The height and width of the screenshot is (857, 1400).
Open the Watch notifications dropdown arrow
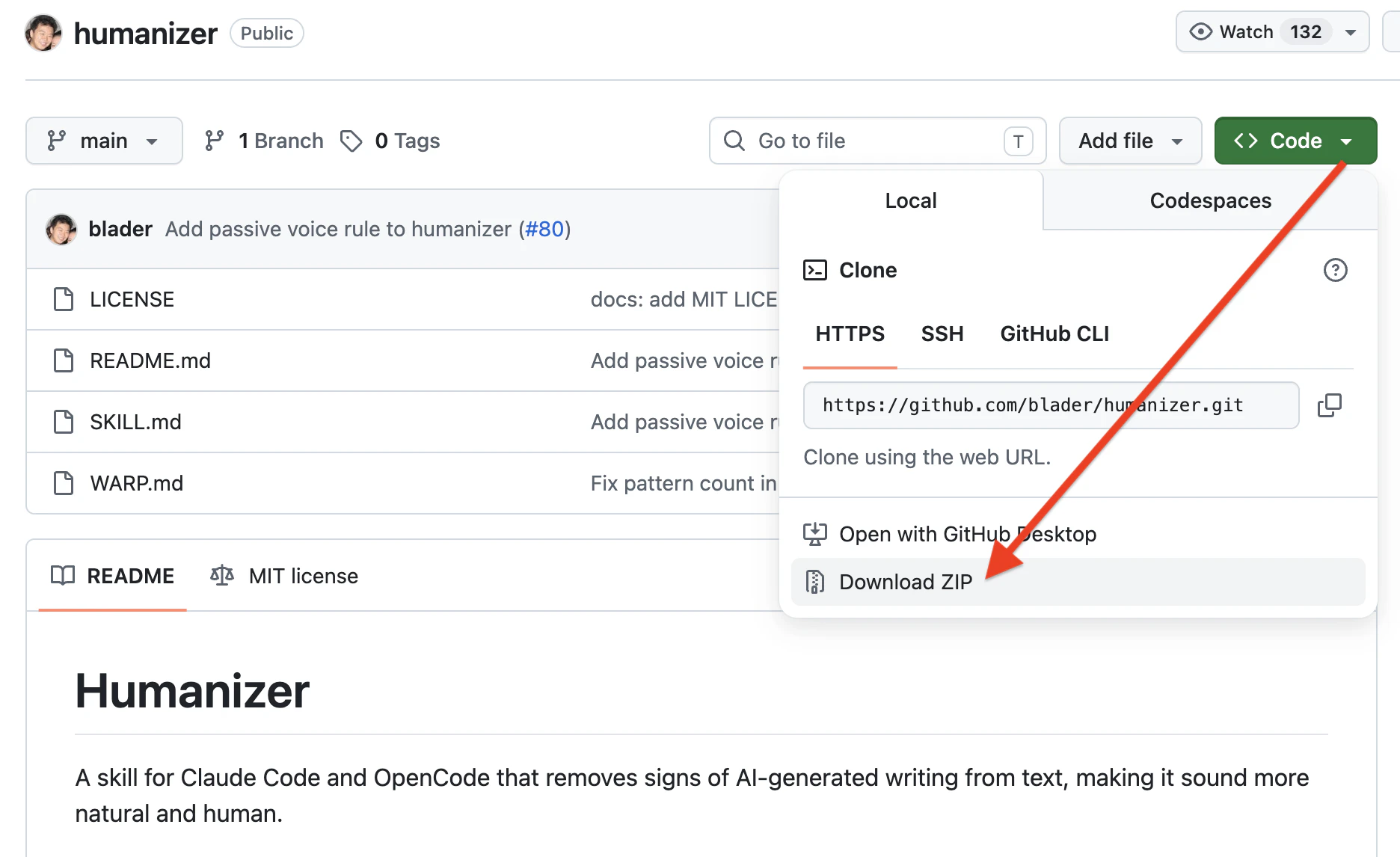tap(1351, 31)
